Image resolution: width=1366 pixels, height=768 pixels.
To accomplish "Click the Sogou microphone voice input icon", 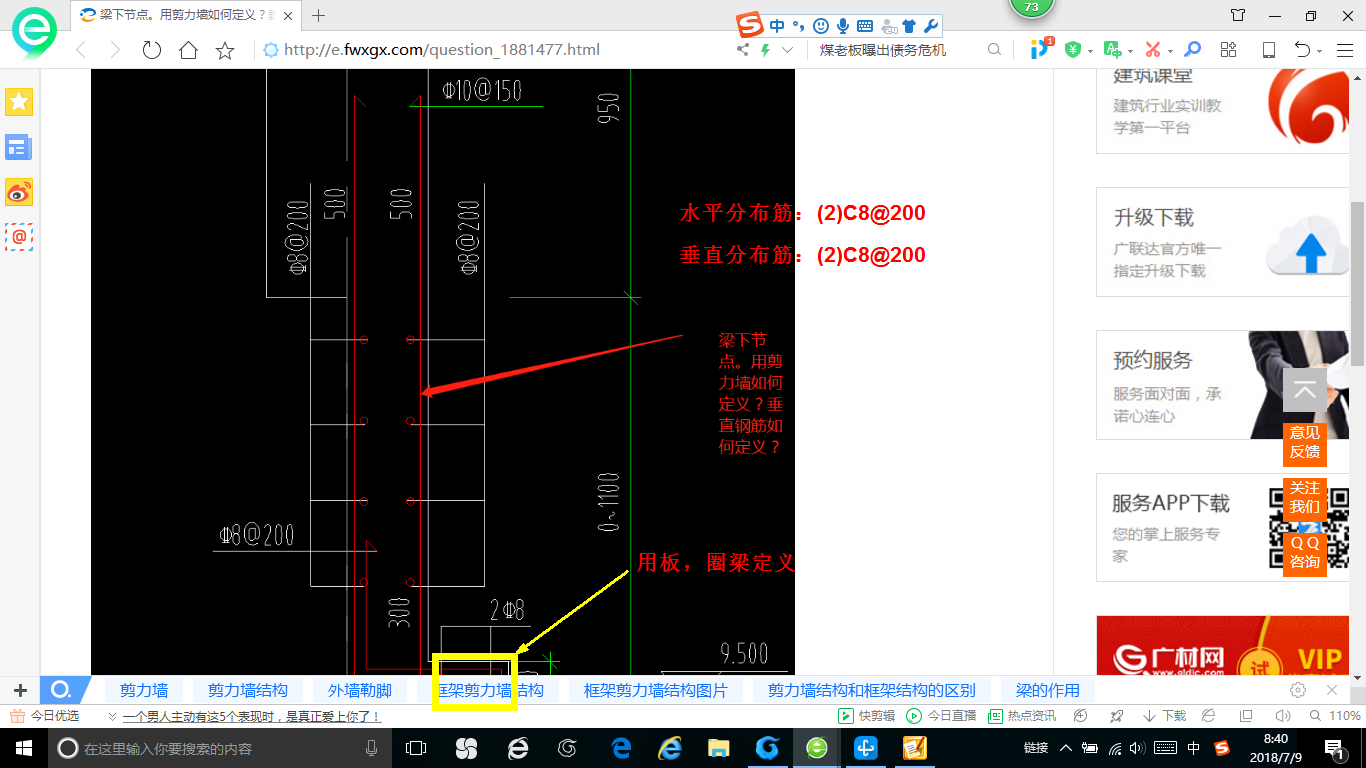I will pos(843,27).
